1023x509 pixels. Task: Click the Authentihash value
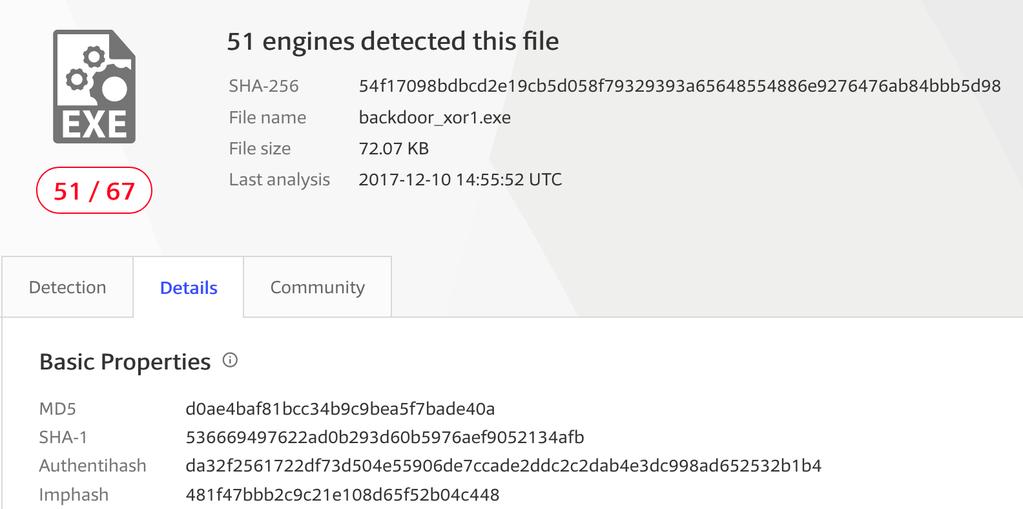(504, 466)
